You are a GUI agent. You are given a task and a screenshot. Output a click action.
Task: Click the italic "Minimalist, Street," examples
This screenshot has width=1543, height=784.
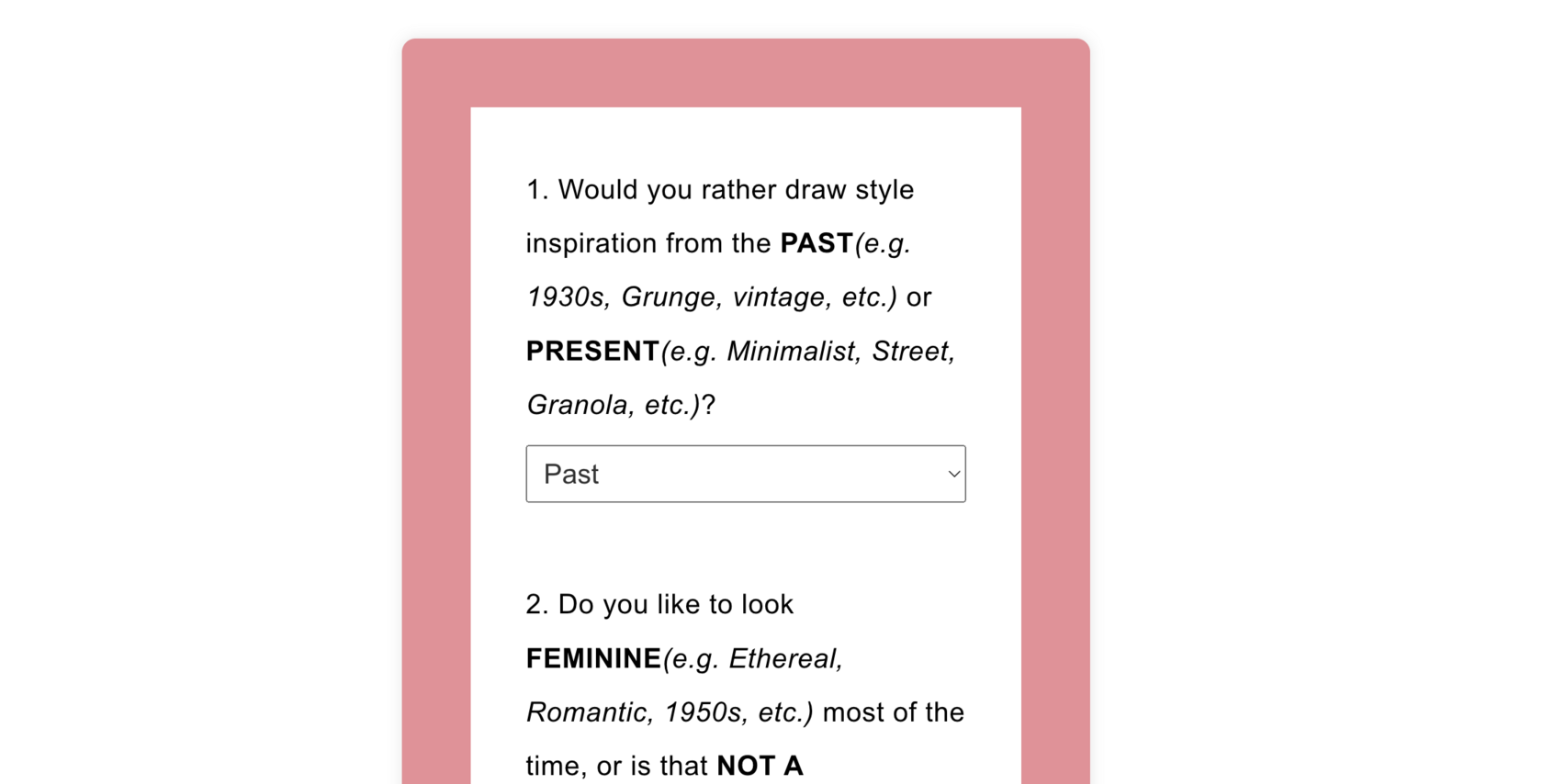[x=840, y=351]
